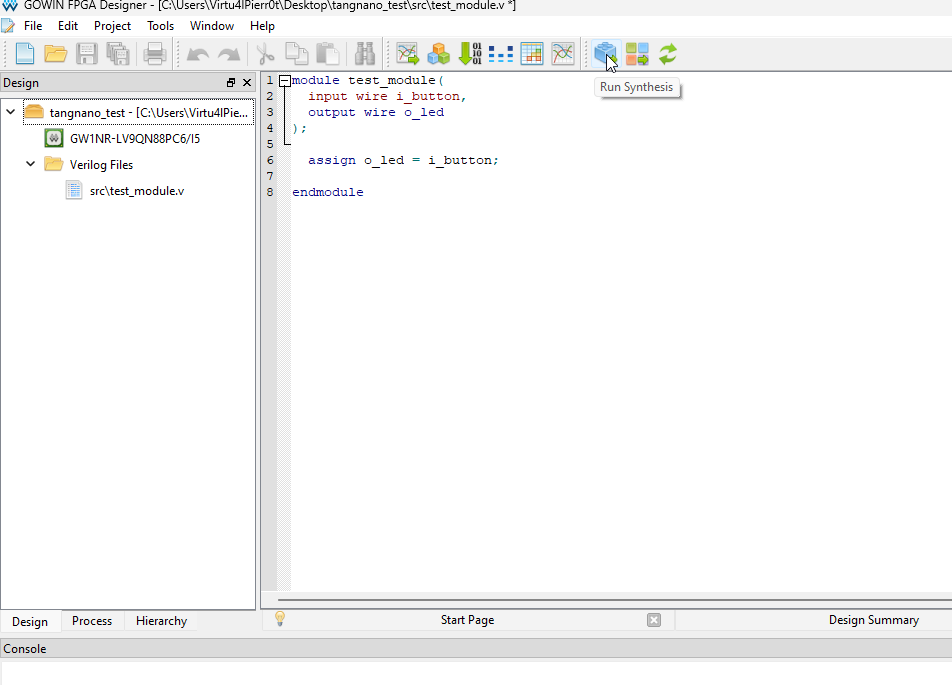Open the Edit menu
This screenshot has height=685, width=952.
(x=68, y=26)
